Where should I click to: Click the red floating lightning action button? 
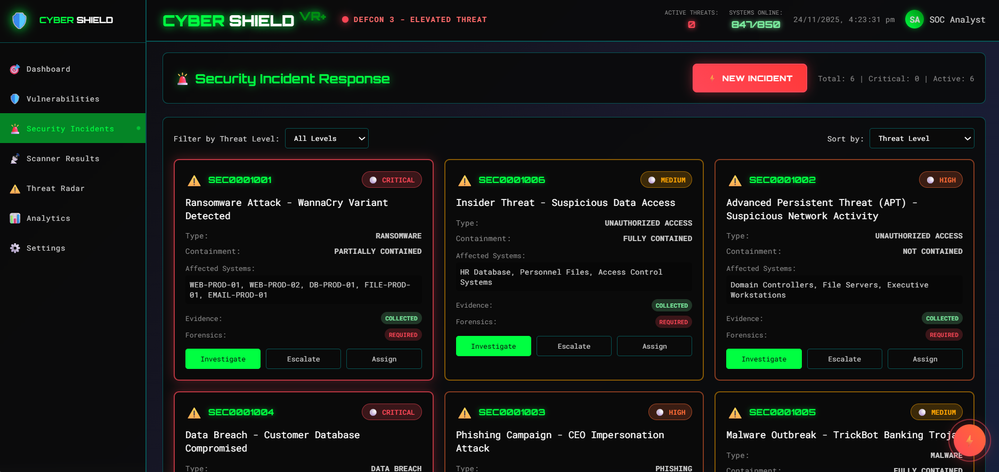pos(970,440)
